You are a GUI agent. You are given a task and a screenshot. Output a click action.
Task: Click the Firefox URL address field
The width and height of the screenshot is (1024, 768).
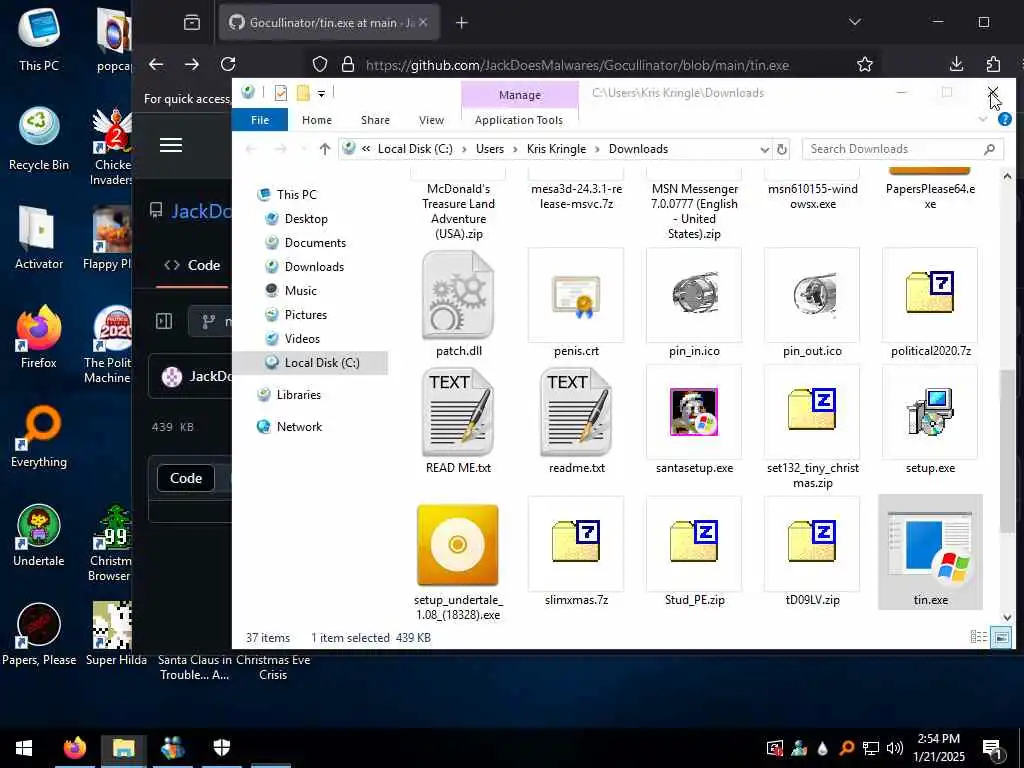(x=577, y=65)
